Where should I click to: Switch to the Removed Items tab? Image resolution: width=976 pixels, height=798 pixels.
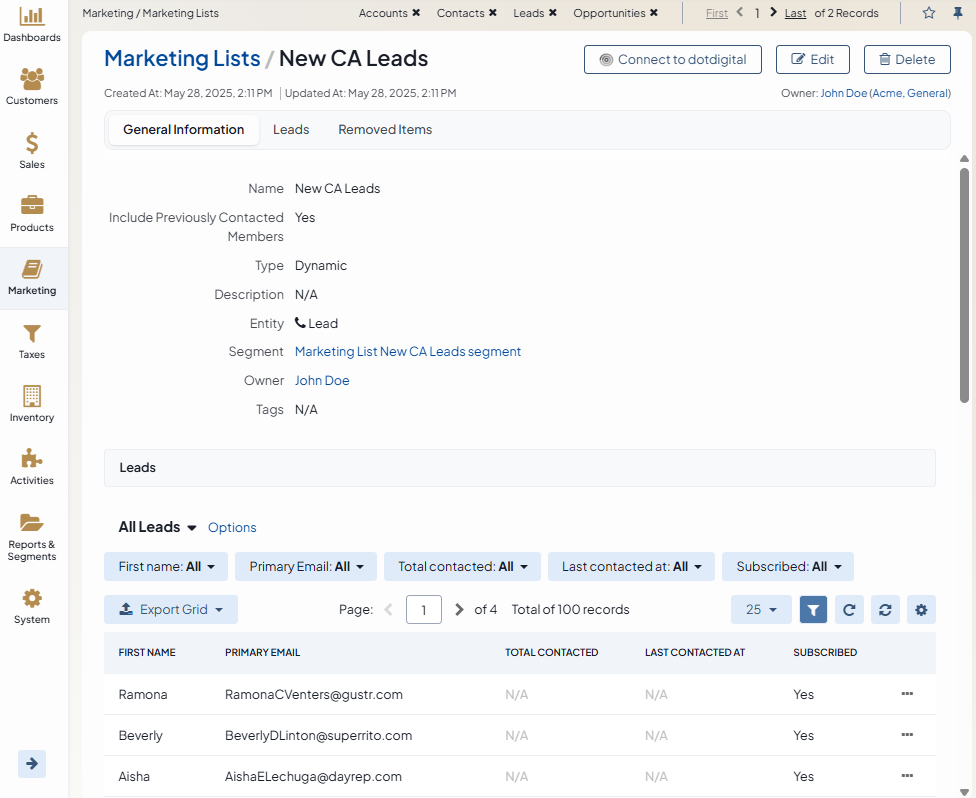pos(385,130)
